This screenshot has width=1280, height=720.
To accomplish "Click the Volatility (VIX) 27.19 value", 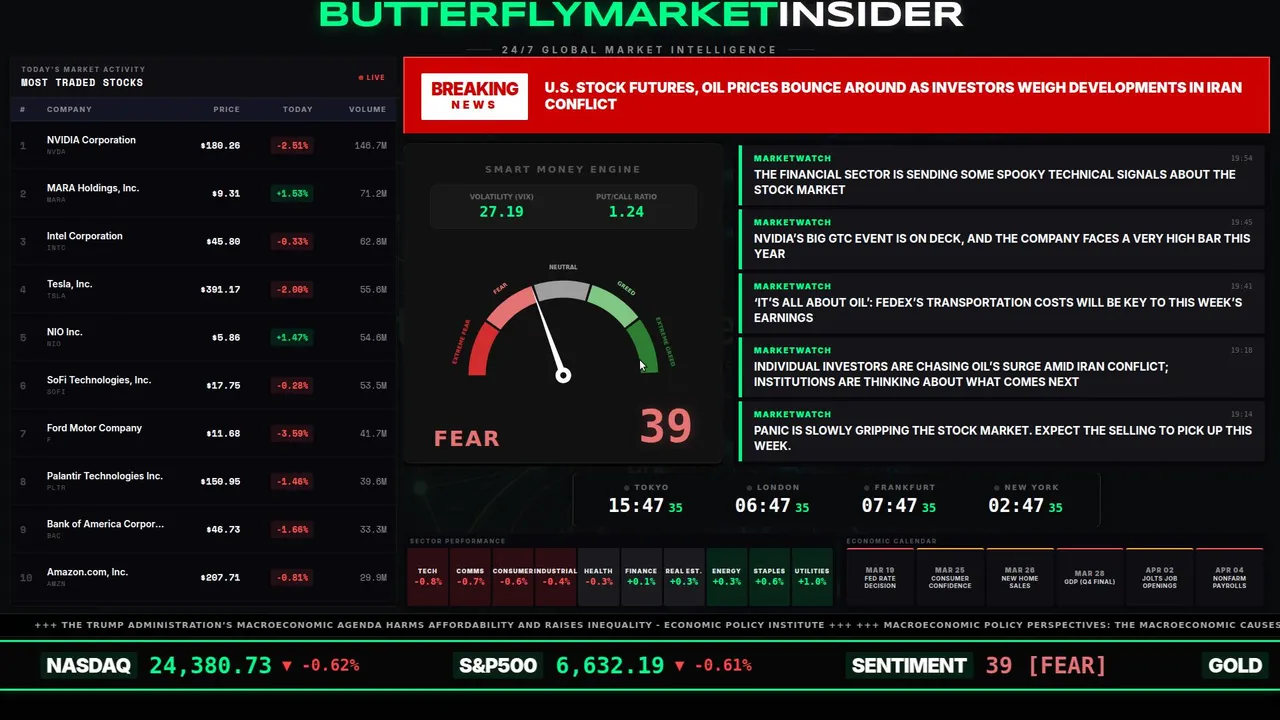I will (x=501, y=212).
